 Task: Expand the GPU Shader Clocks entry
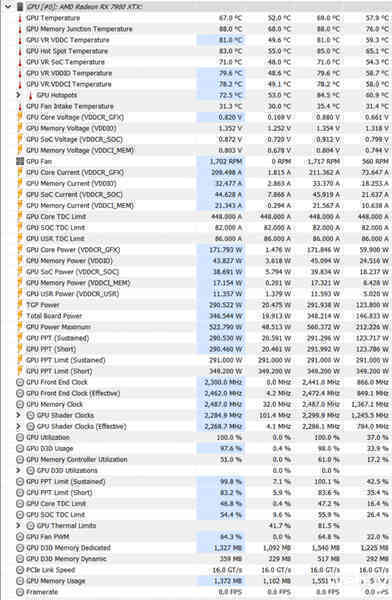click(x=18, y=415)
